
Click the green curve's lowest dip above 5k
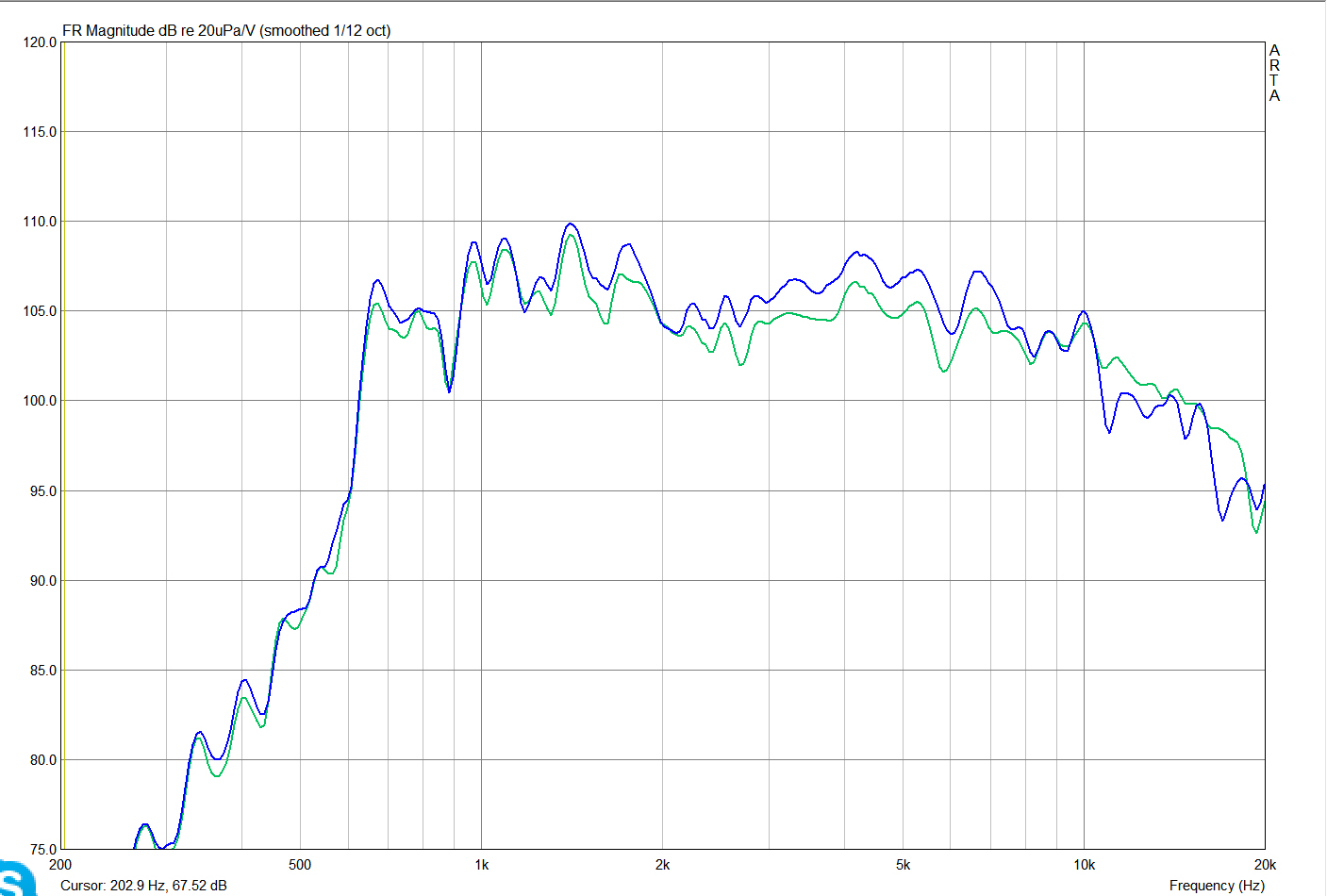[x=1256, y=532]
